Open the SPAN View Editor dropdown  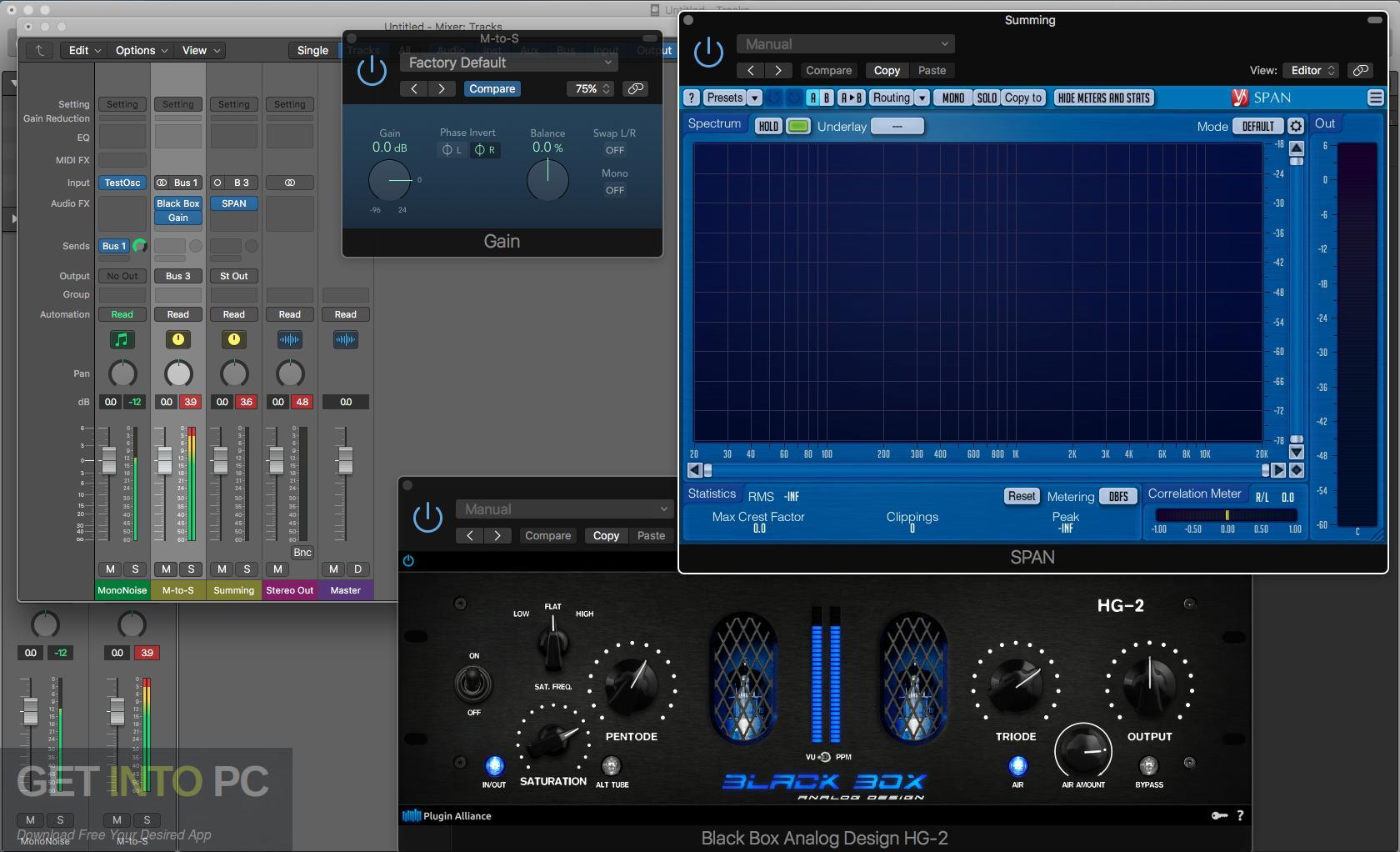pos(1313,70)
